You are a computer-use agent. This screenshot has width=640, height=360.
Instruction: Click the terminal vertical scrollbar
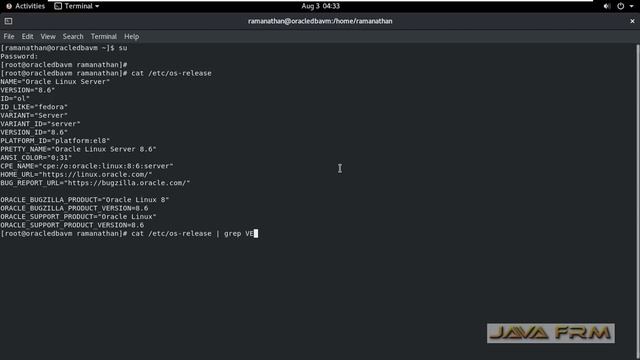click(x=638, y=200)
